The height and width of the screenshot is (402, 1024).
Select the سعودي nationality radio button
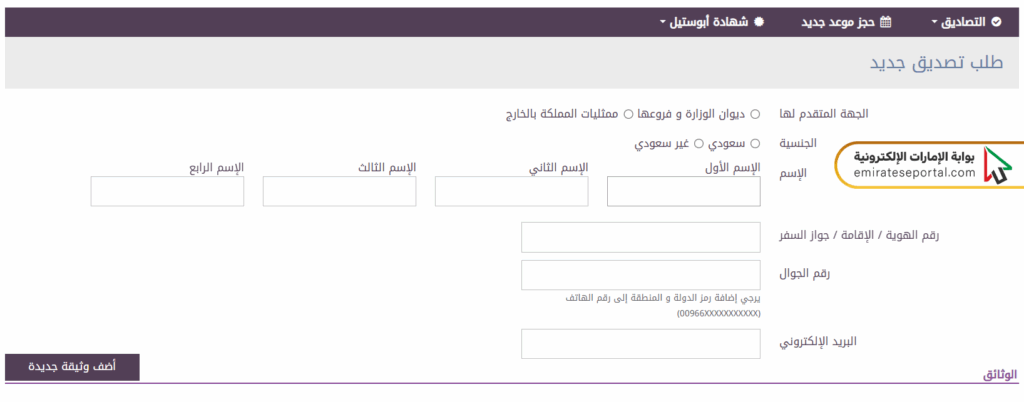click(x=755, y=143)
